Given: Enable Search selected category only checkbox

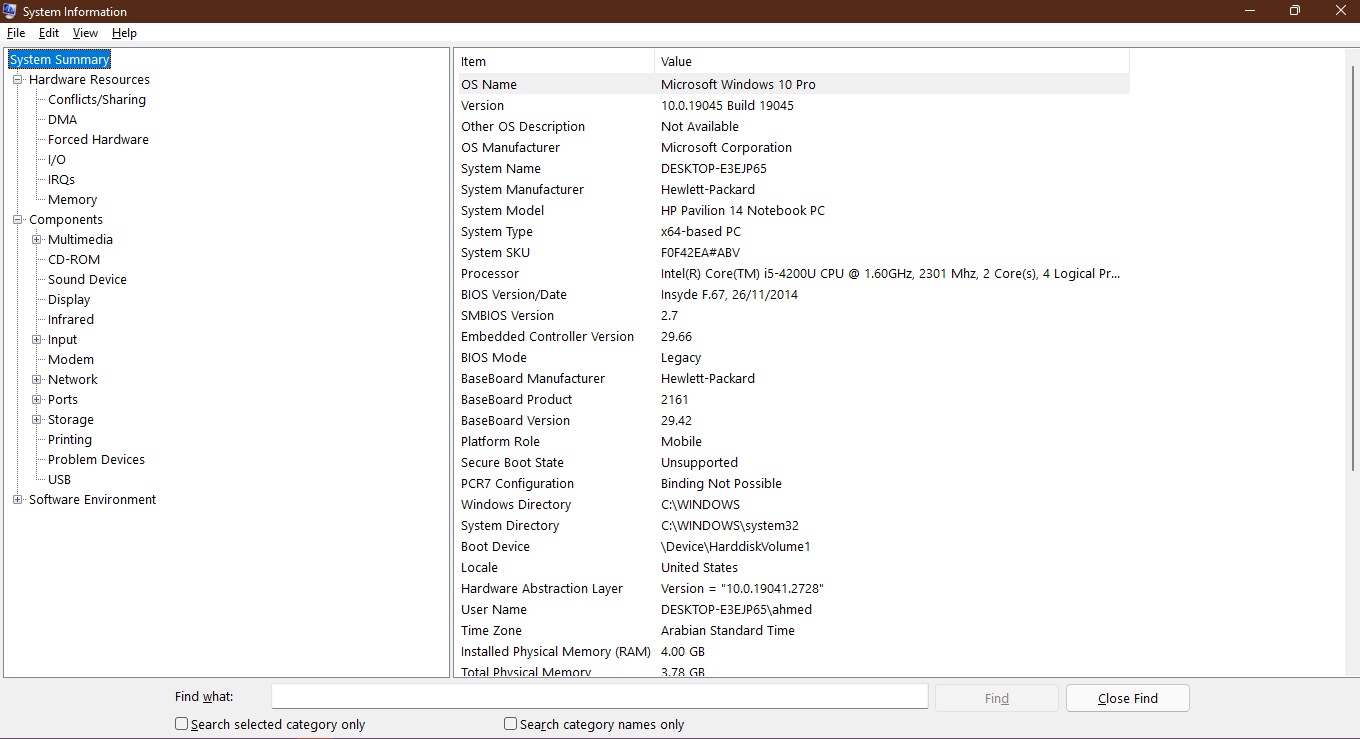Looking at the screenshot, I should (x=181, y=723).
